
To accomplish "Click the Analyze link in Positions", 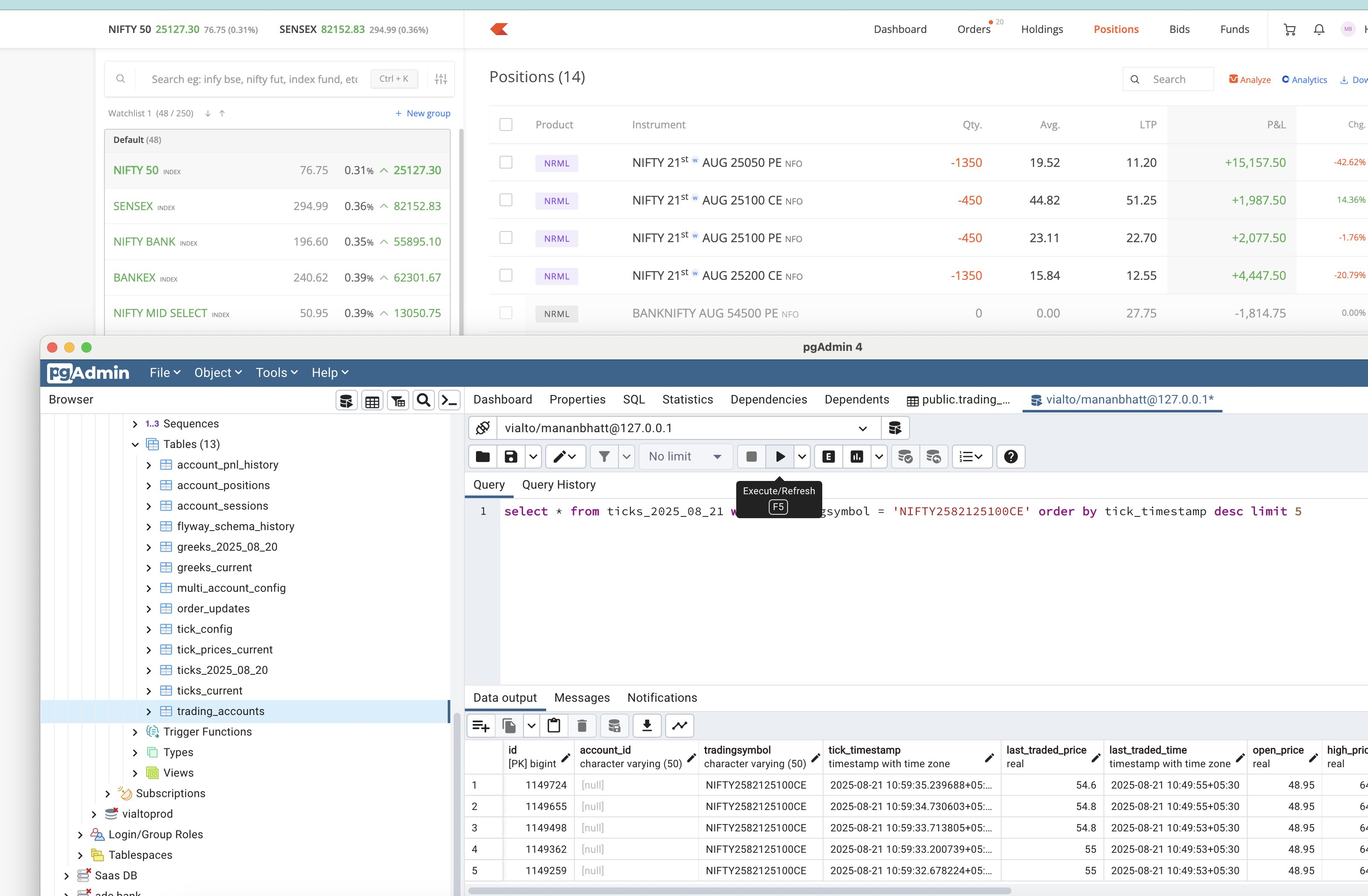I will 1249,79.
